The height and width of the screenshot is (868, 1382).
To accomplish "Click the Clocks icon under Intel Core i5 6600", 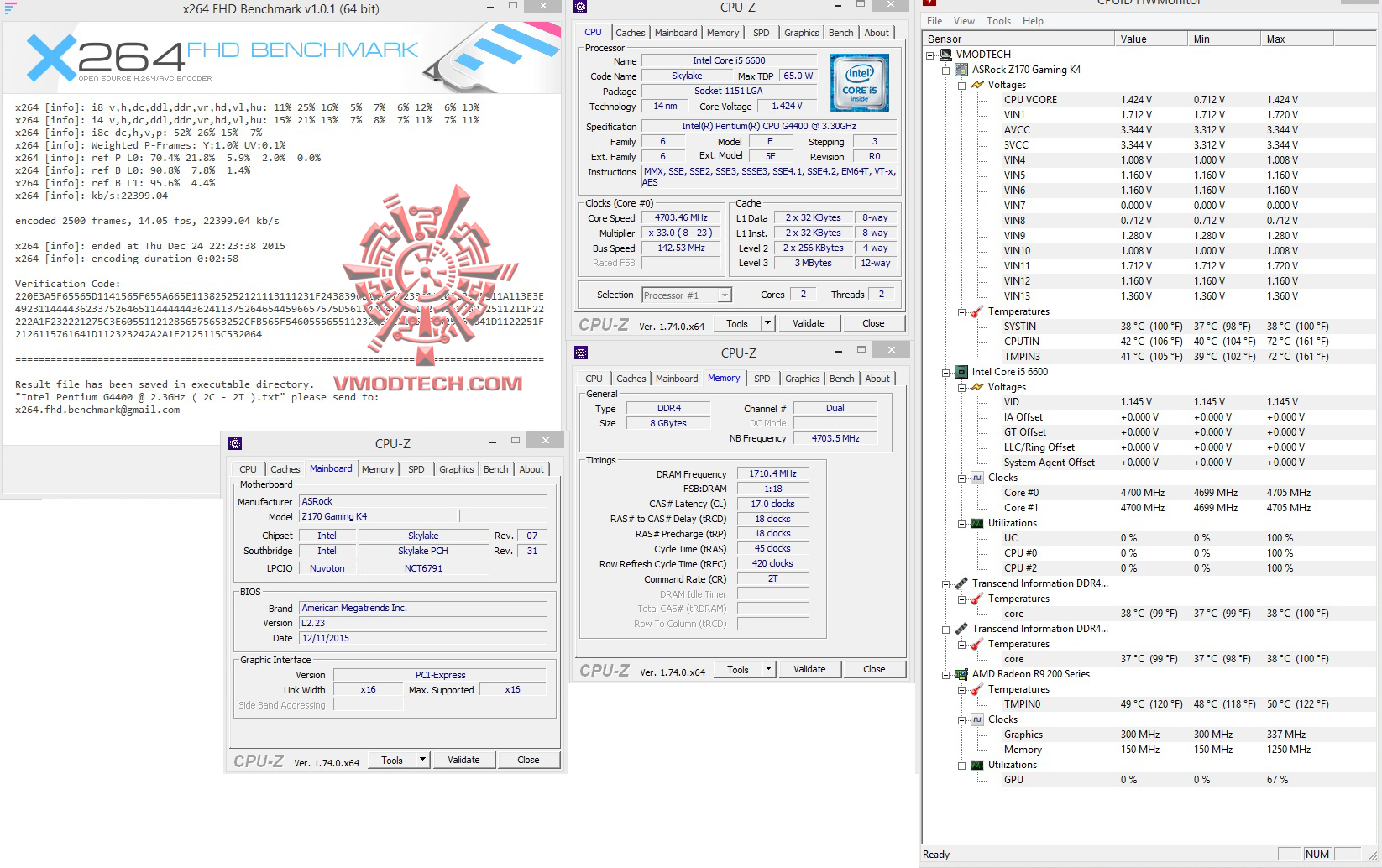I will coord(977,478).
